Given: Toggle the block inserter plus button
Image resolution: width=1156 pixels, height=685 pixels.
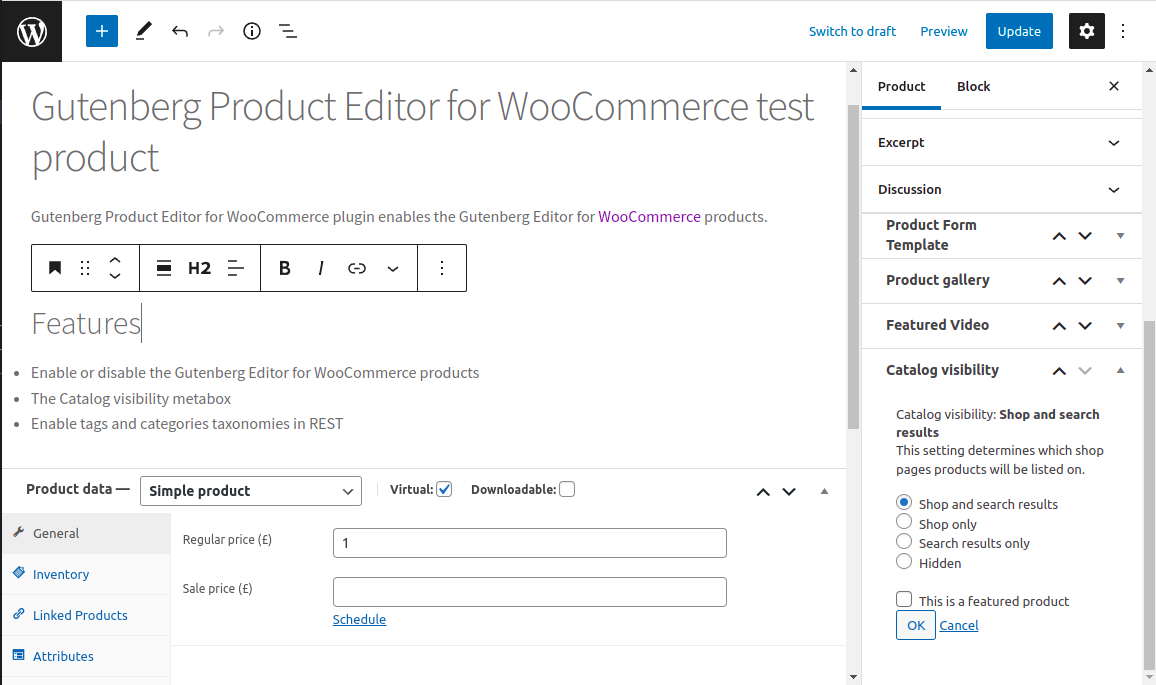Looking at the screenshot, I should pos(102,31).
